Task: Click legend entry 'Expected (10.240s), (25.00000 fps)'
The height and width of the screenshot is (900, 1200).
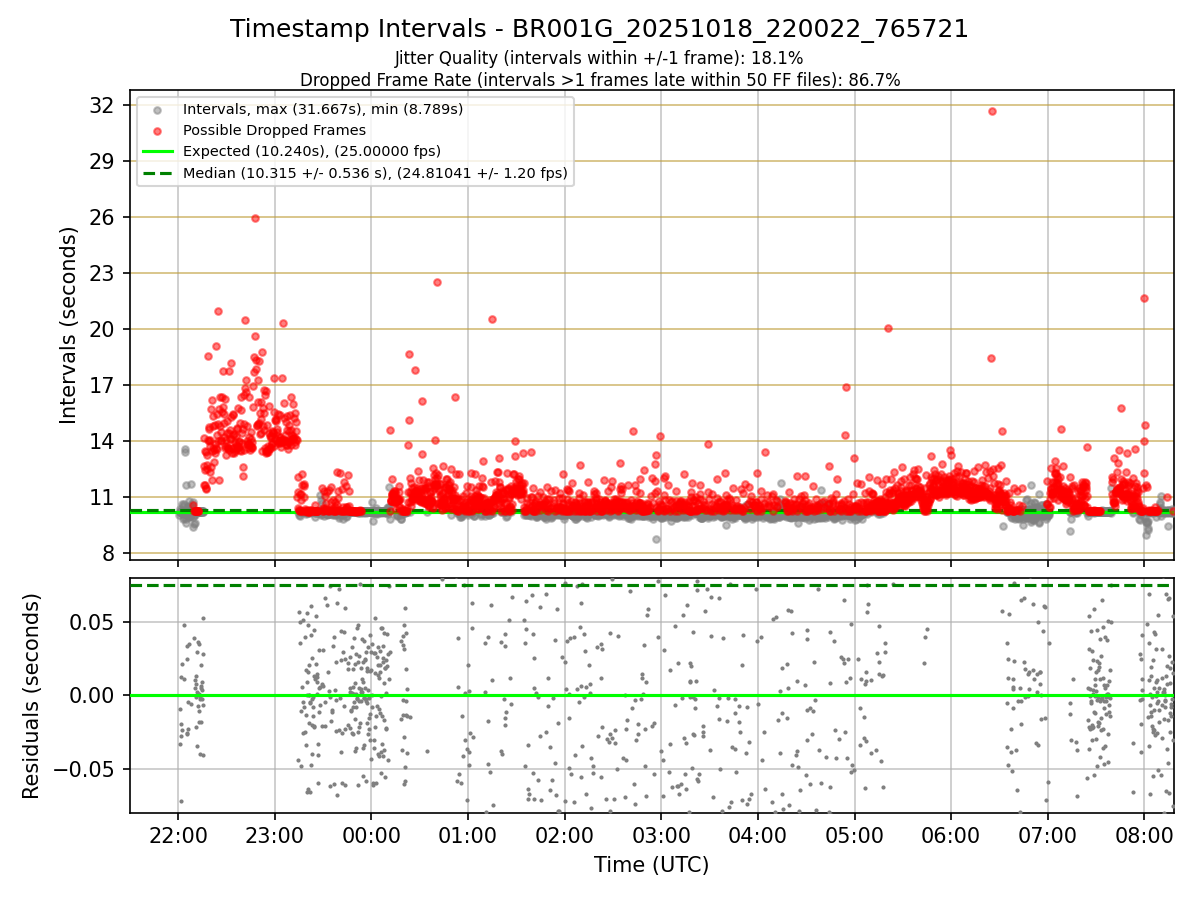Action: click(x=311, y=151)
